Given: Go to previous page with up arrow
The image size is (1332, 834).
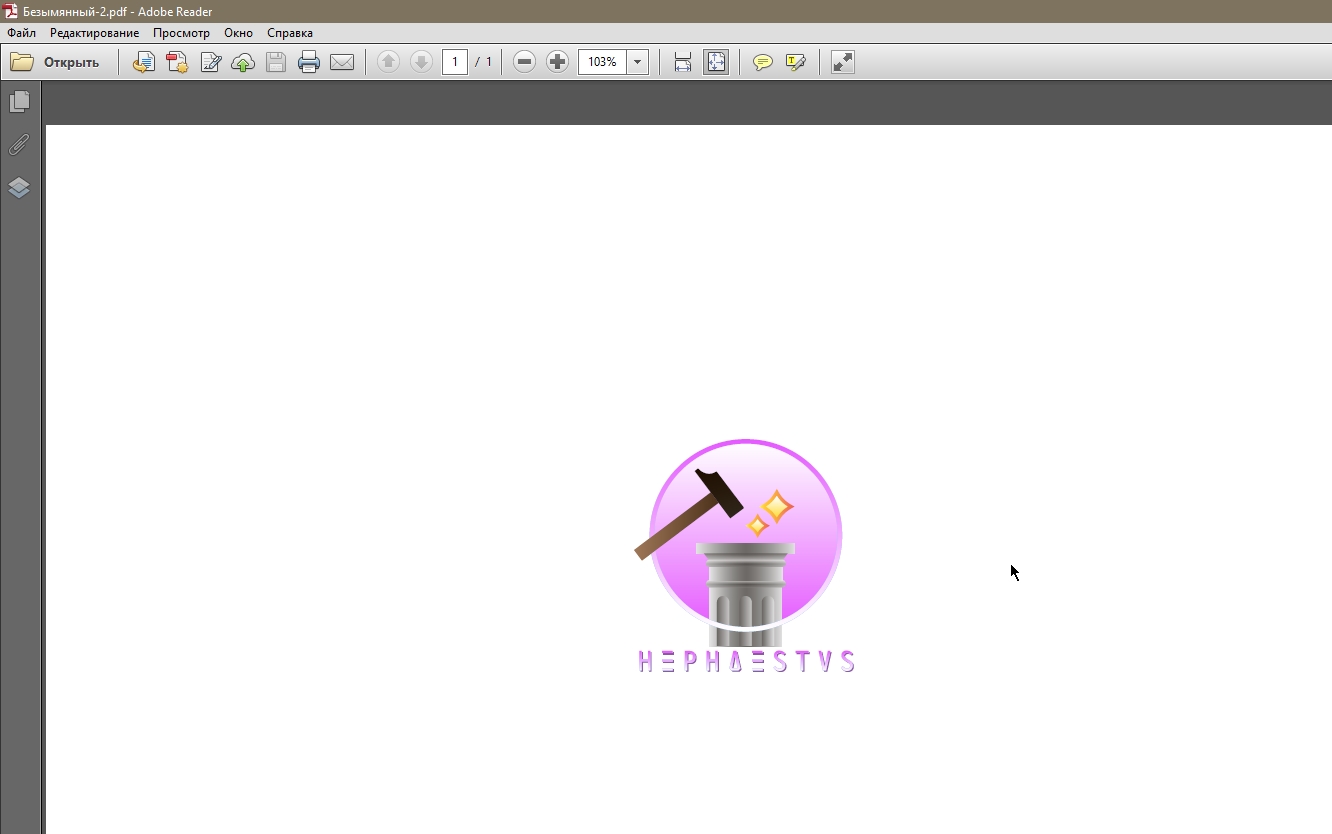Looking at the screenshot, I should tap(388, 62).
